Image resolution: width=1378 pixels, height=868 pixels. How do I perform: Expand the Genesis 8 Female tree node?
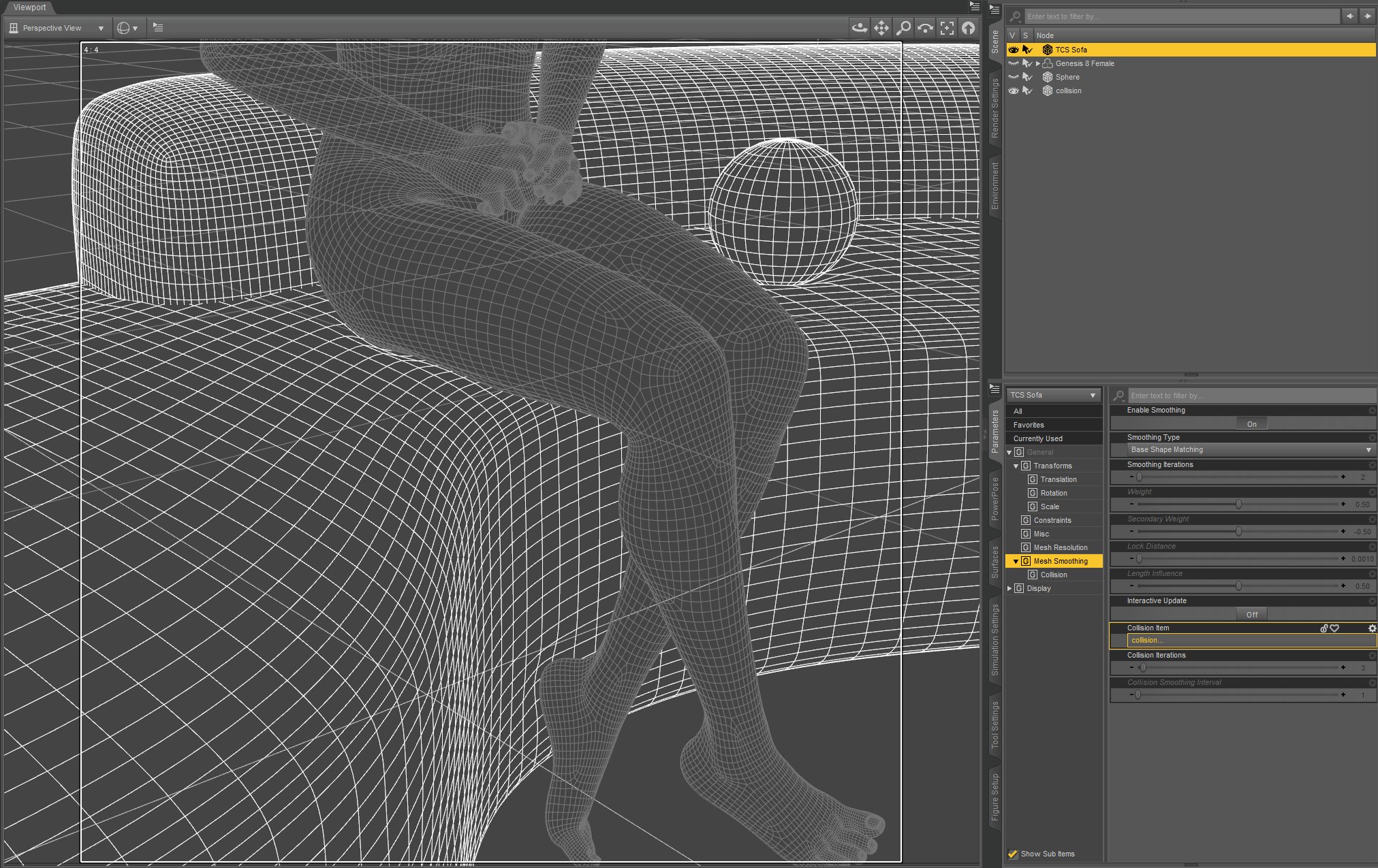point(1037,63)
